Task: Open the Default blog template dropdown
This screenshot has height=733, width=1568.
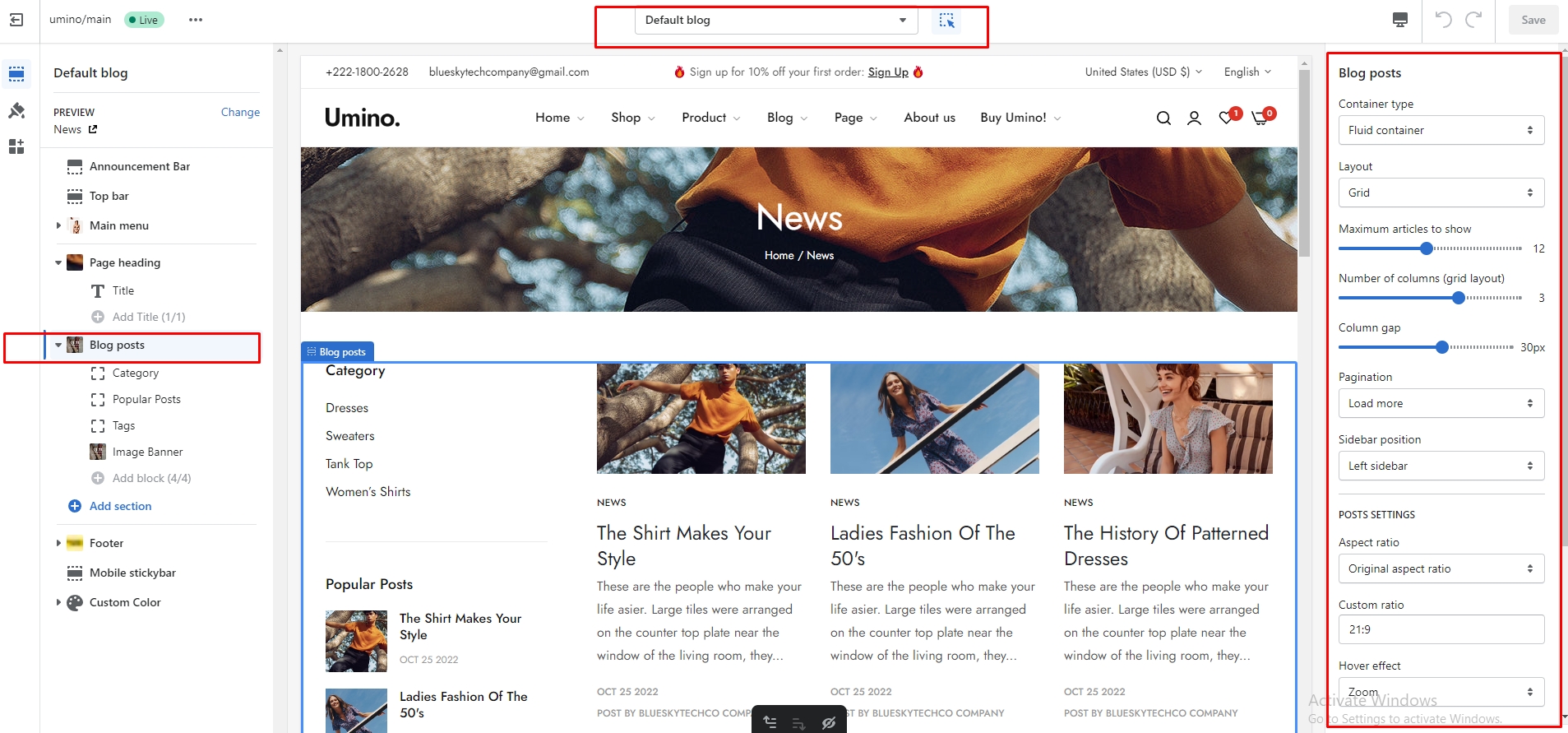Action: [x=775, y=21]
